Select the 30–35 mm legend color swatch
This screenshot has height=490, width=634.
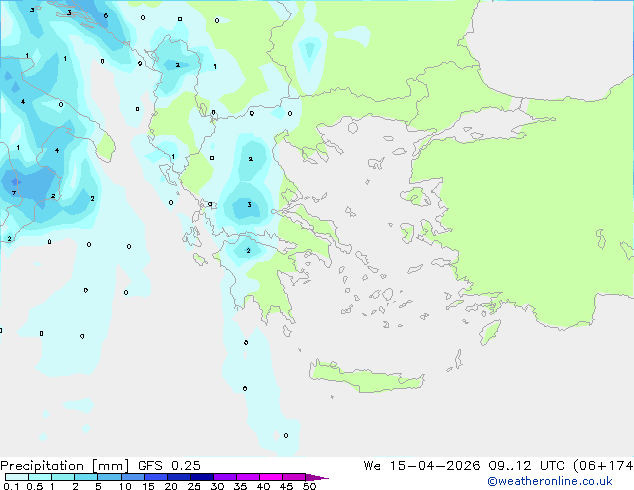tap(225, 477)
